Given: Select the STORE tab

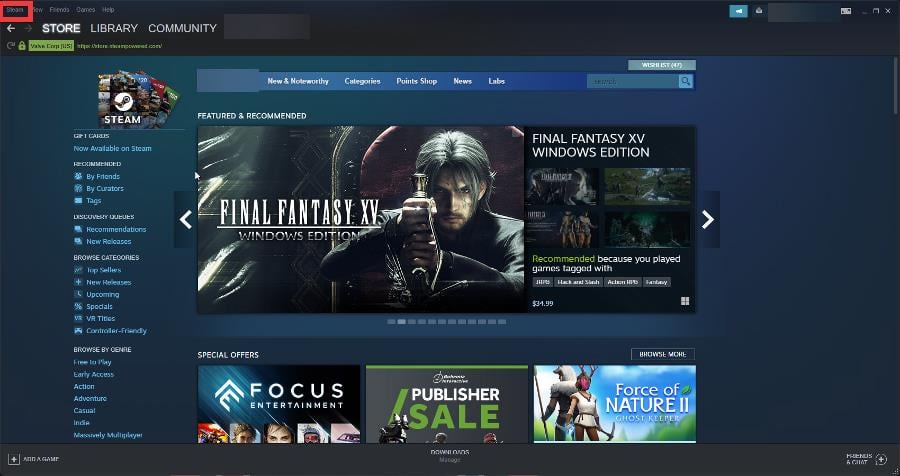Looking at the screenshot, I should click(61, 28).
